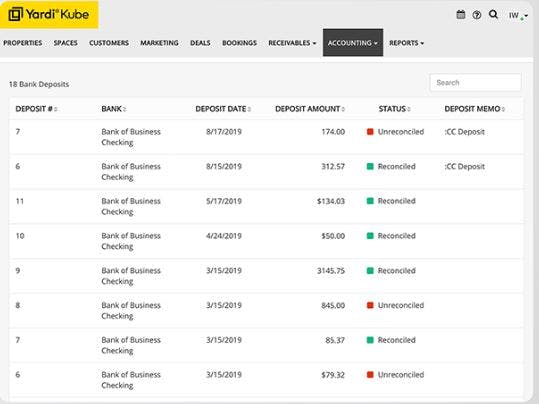Screen dimensions: 539x404
Task: Click the help question mark icon
Action: (x=477, y=15)
